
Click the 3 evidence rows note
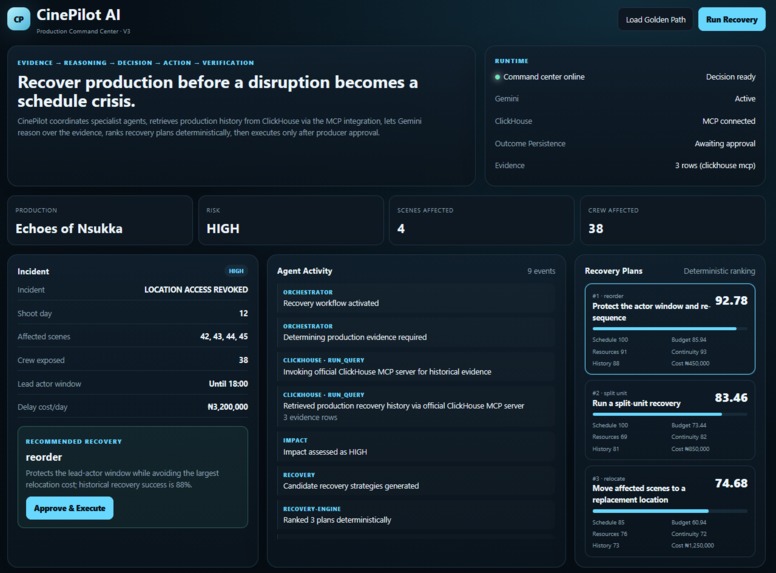pos(310,418)
